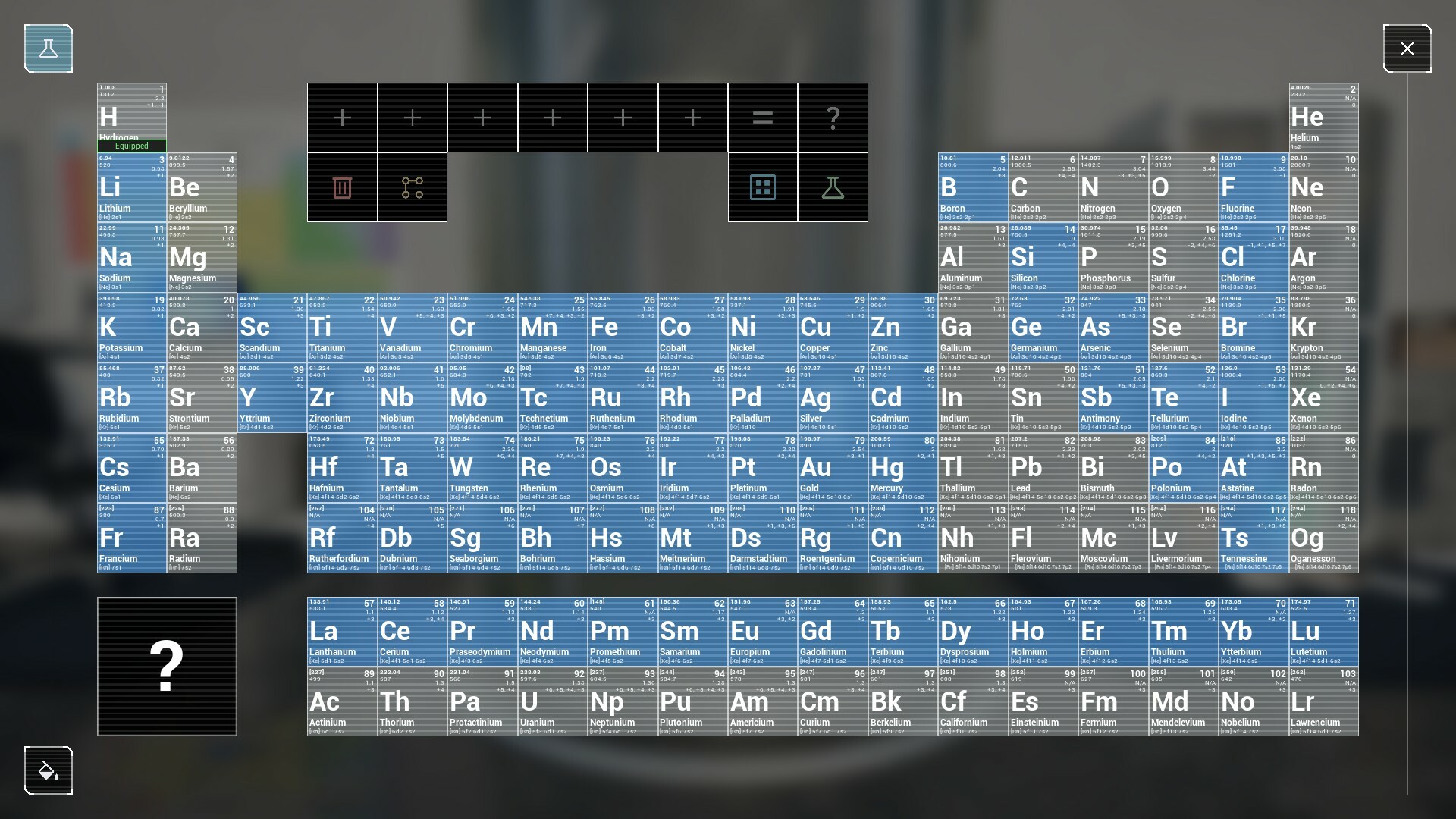Click the equals sign slot in the equation
This screenshot has height=819, width=1456.
point(762,118)
